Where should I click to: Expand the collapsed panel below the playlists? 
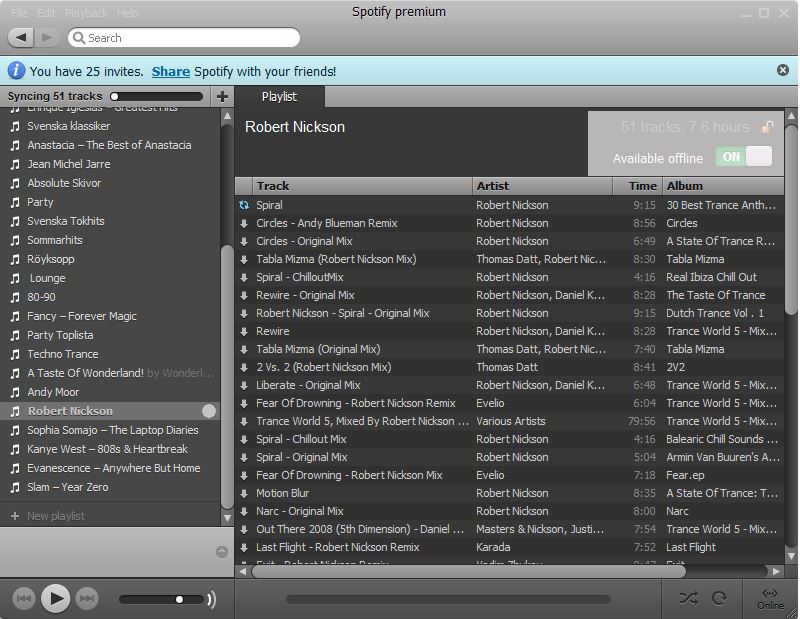[x=221, y=551]
